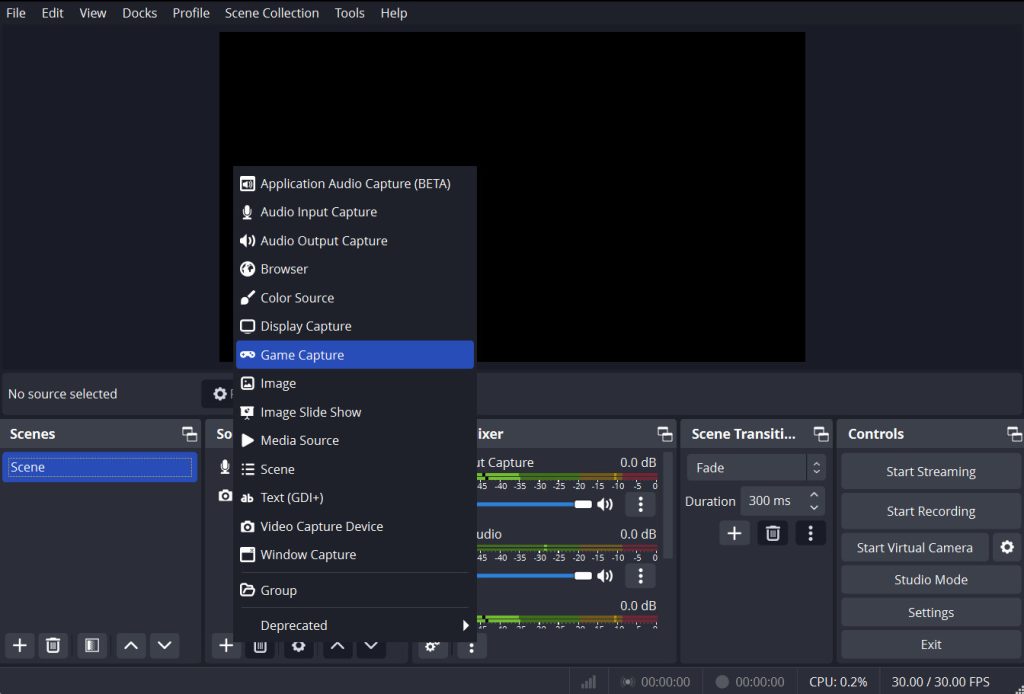
Task: Click the CPU: 0.2% status text
Action: [x=838, y=682]
